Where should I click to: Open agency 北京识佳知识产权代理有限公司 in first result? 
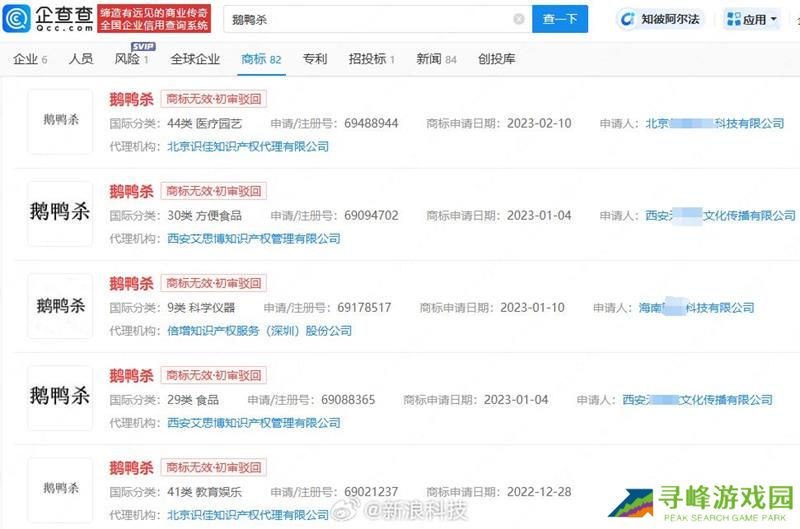pyautogui.click(x=246, y=146)
